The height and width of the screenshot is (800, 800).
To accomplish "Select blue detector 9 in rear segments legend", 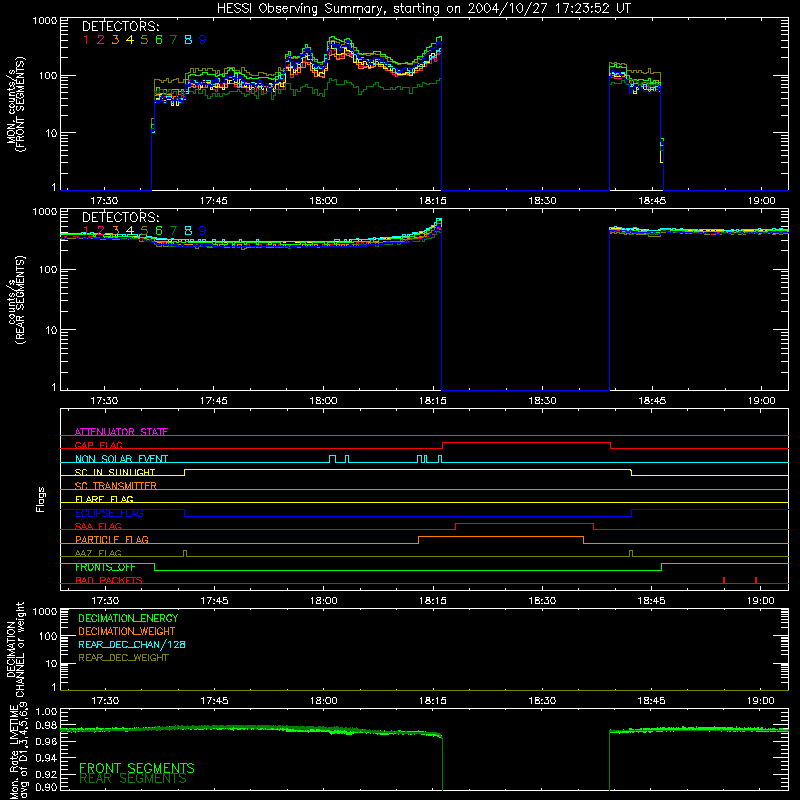I will point(203,231).
